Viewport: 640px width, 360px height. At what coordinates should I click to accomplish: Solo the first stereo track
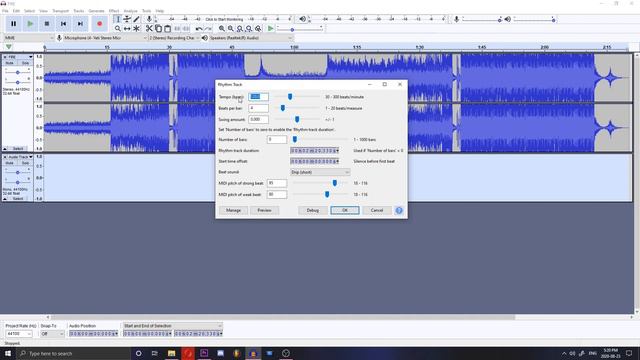coord(25,63)
